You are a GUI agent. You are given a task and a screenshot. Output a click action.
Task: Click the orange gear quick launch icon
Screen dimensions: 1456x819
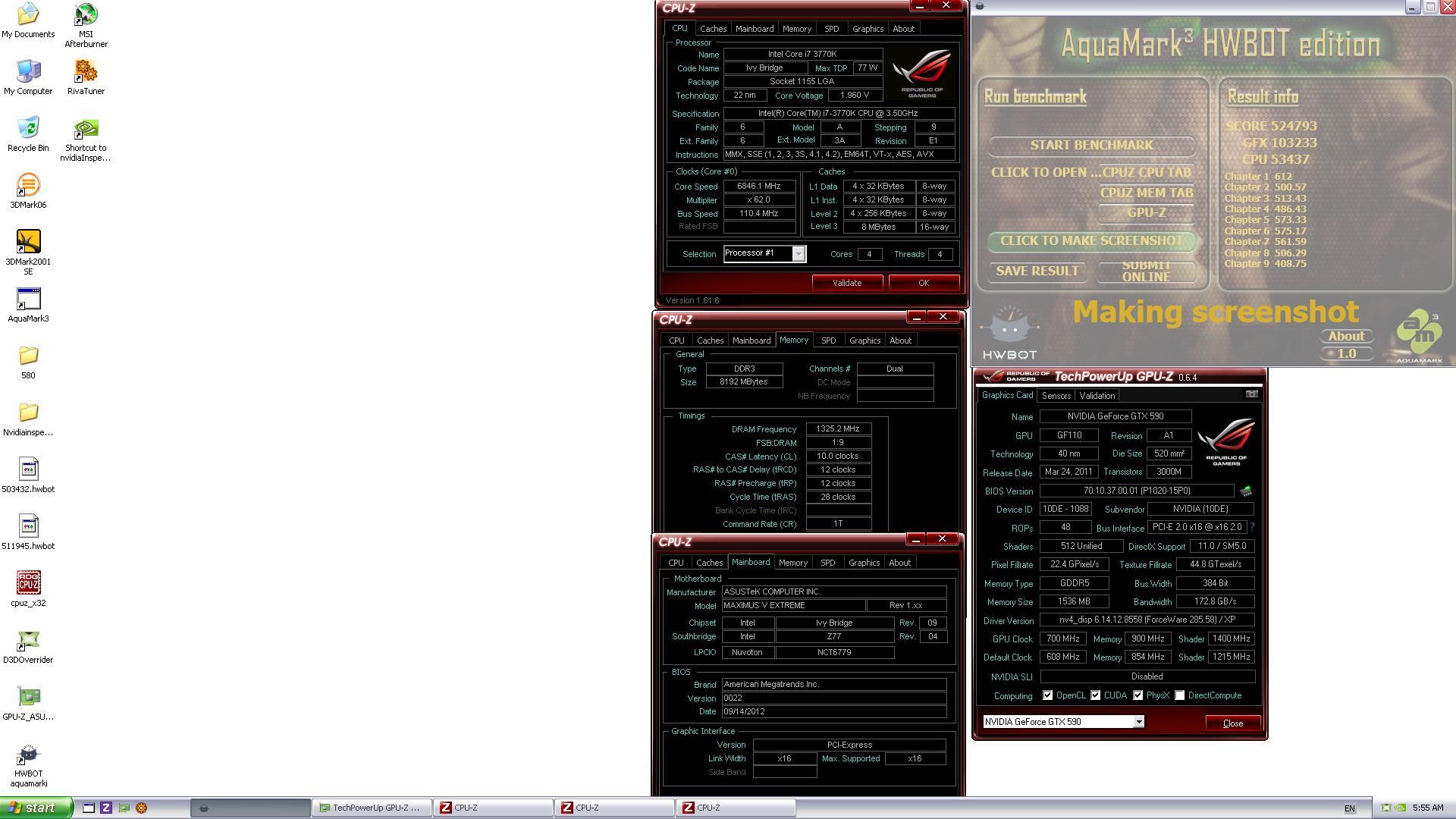coord(141,808)
